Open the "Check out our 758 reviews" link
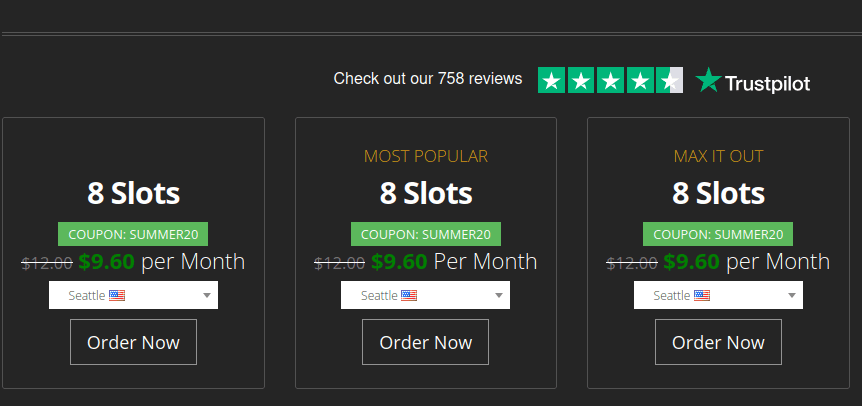This screenshot has width=862, height=406. 427,79
